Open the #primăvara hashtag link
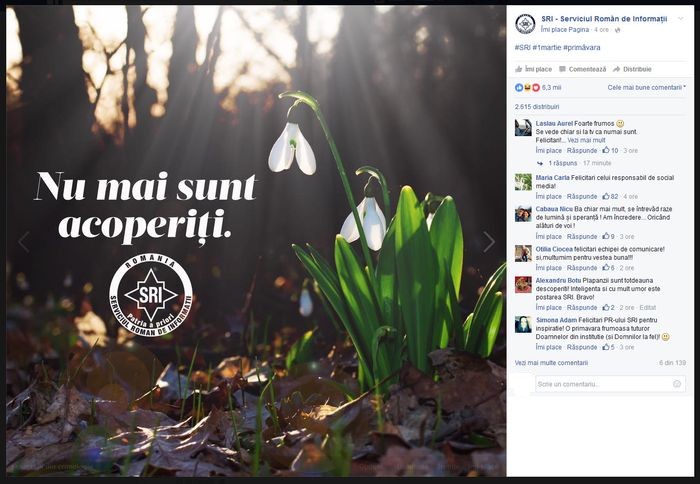 (x=582, y=47)
